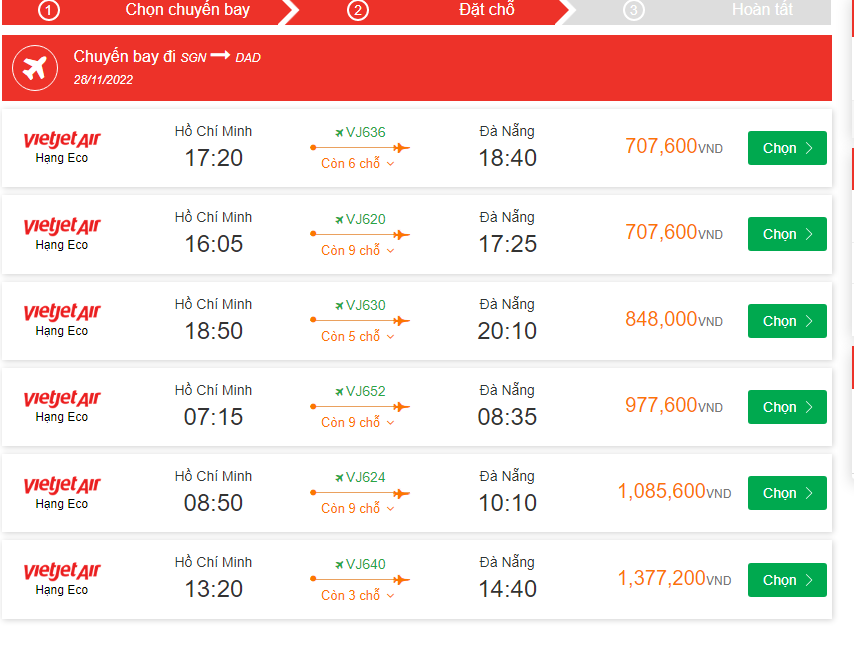Click the VietJet Air logo for flight VJ640

pos(62,571)
